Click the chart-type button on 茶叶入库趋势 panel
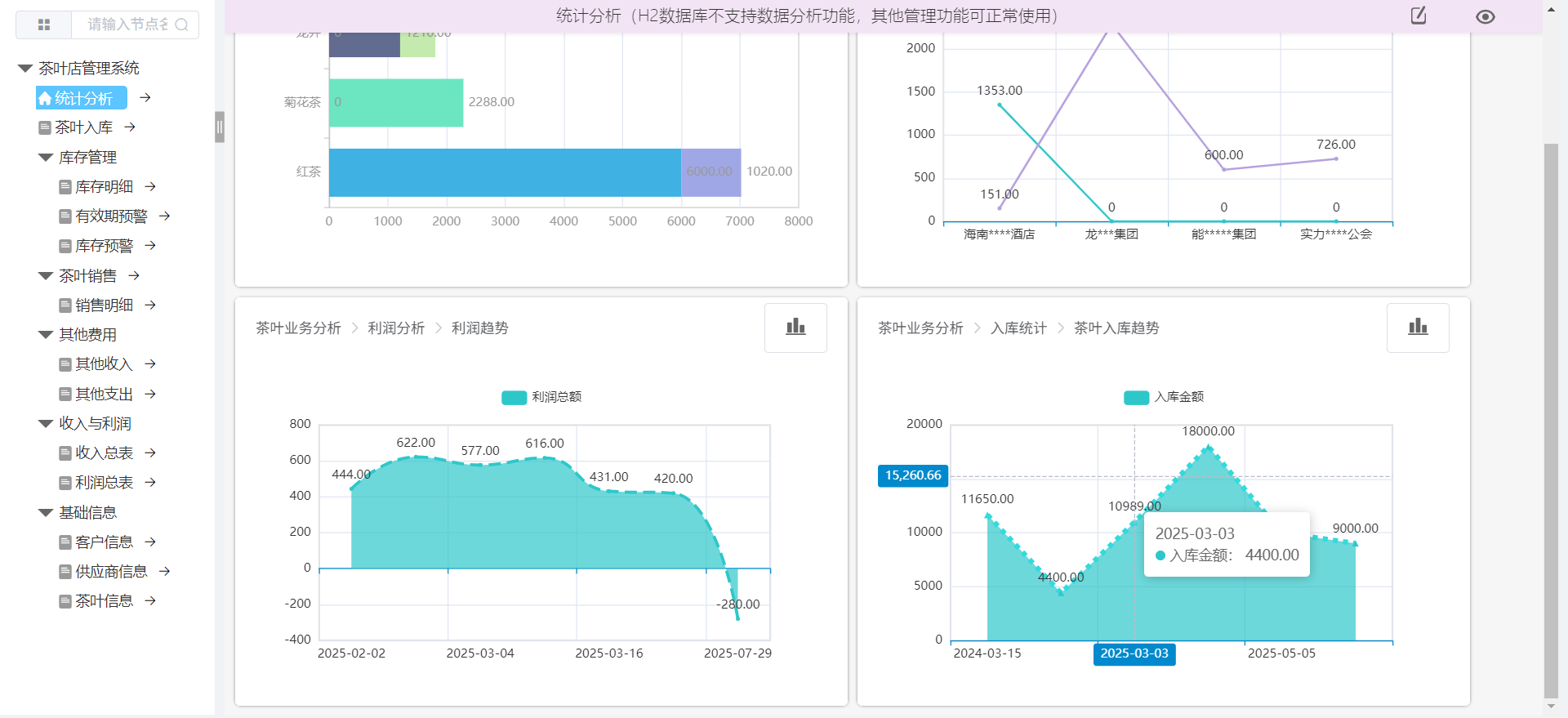The image size is (1568, 718). (1418, 328)
